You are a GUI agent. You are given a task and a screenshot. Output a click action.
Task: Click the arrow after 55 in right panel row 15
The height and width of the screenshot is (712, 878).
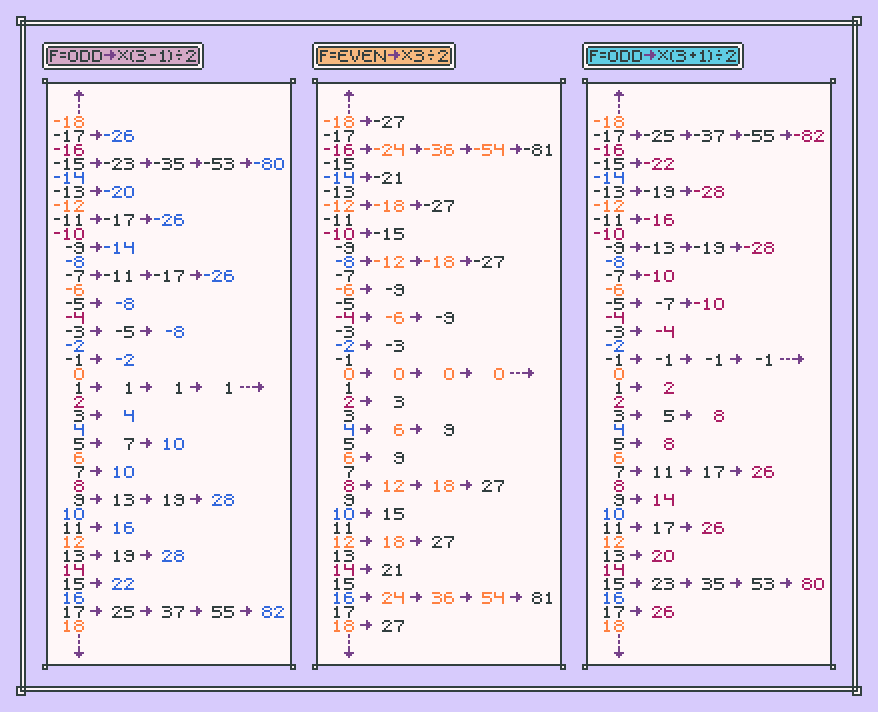pyautogui.click(x=786, y=584)
